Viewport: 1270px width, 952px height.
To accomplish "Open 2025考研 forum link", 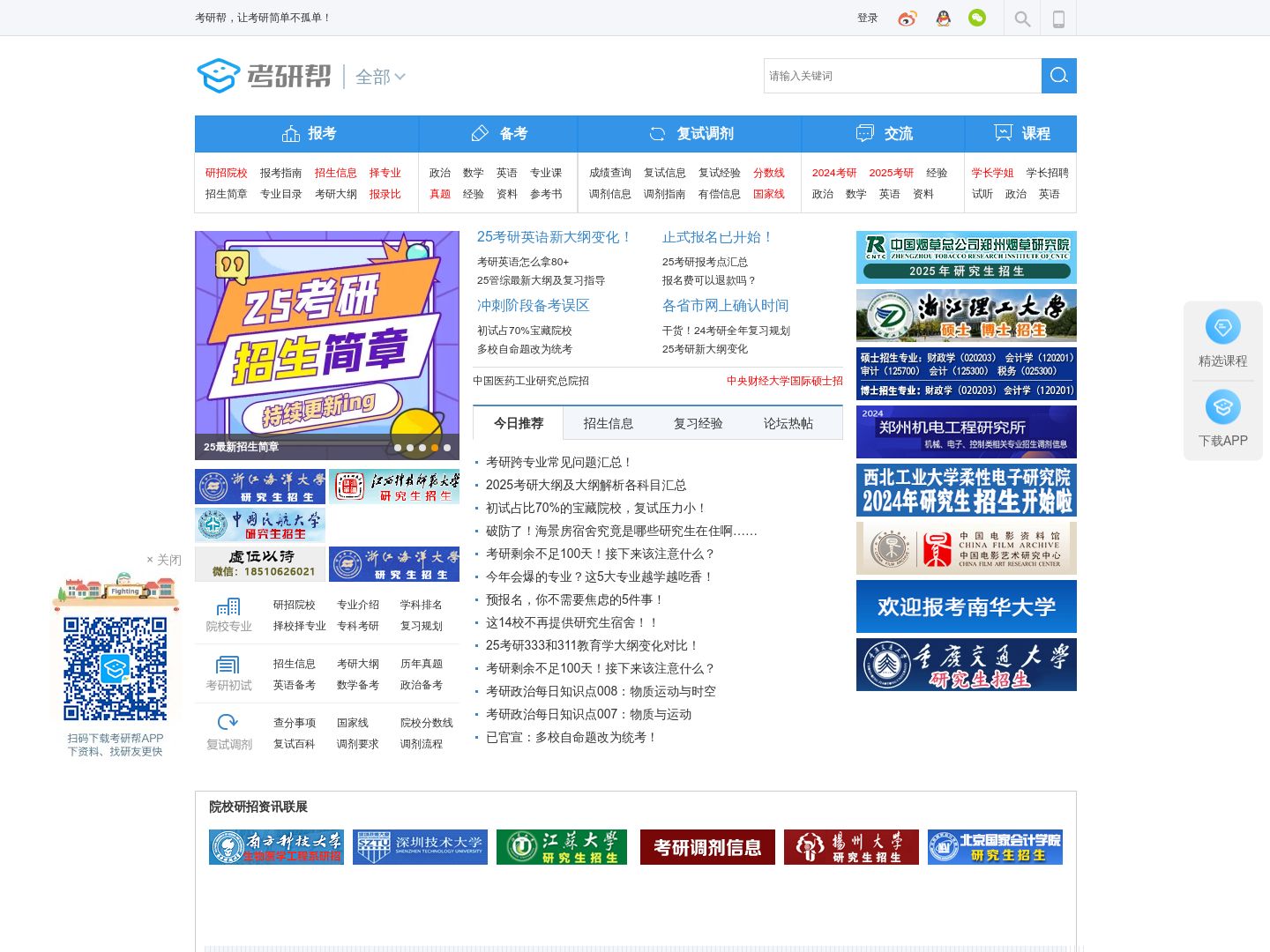I will tap(891, 173).
